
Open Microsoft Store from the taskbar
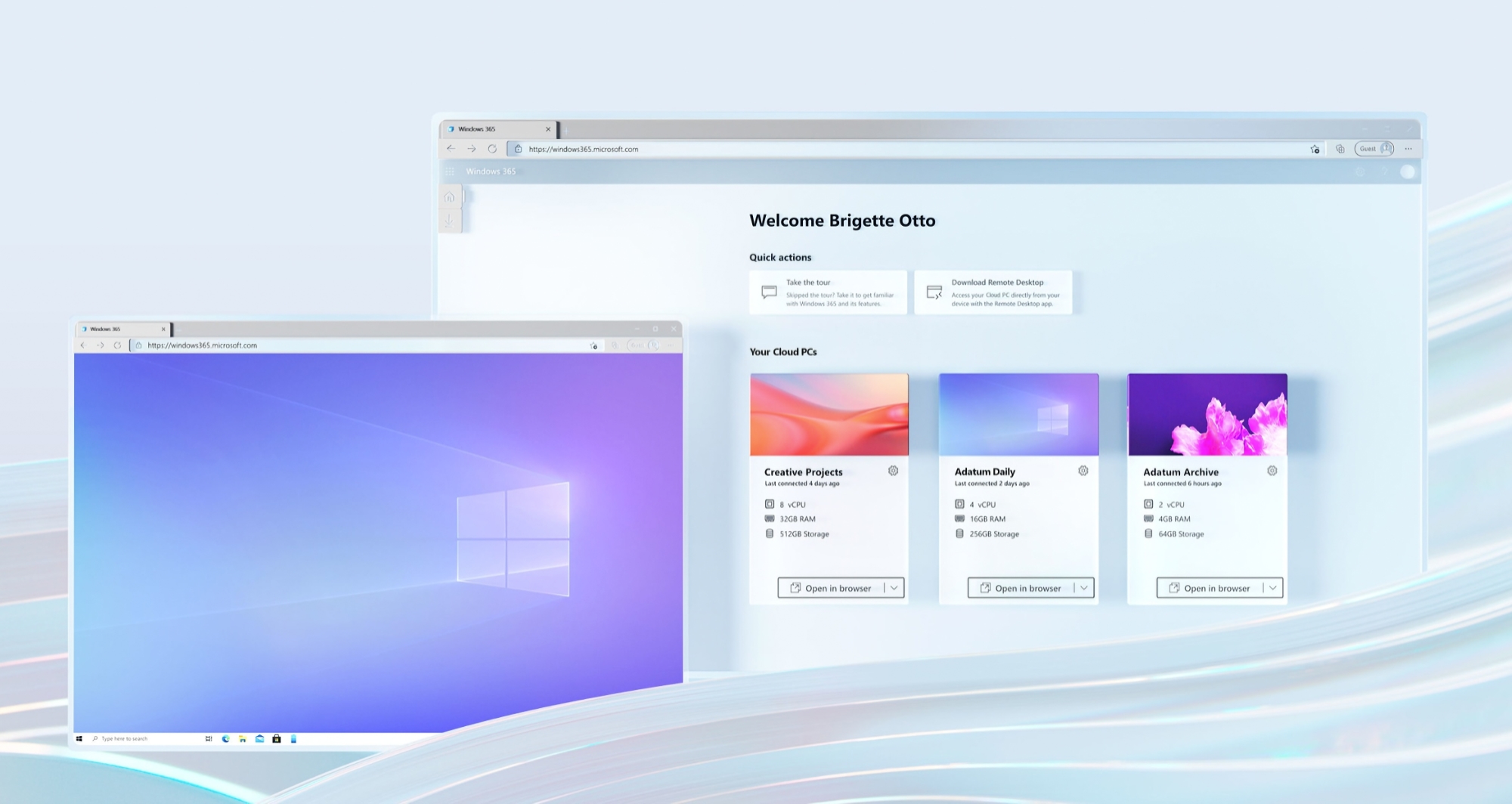click(x=277, y=739)
